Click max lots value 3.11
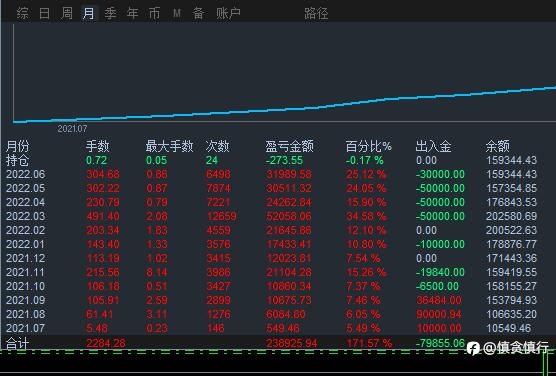Screen dimensions: 556x376 pos(156,314)
